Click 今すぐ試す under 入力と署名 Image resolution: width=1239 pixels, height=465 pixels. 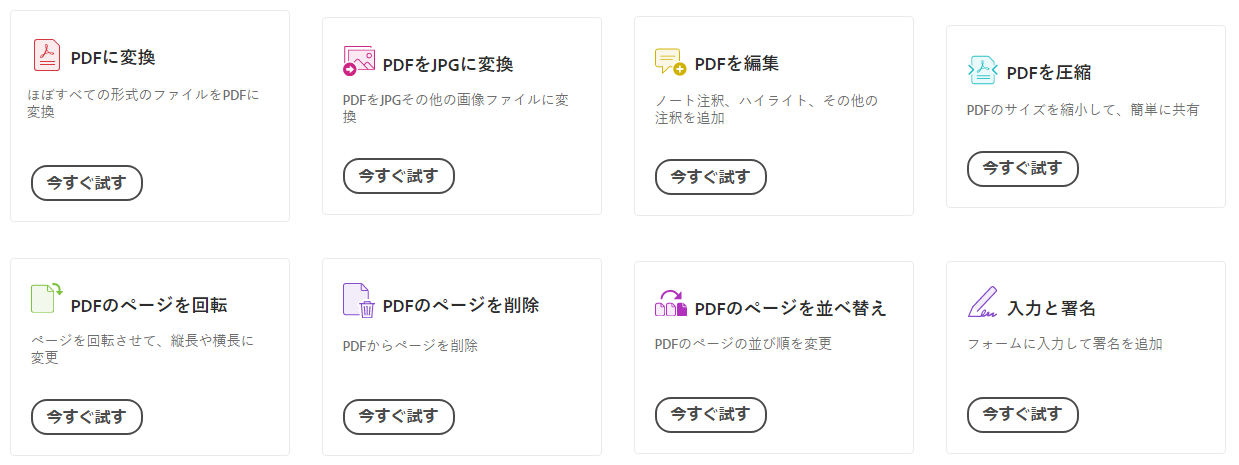[1023, 414]
